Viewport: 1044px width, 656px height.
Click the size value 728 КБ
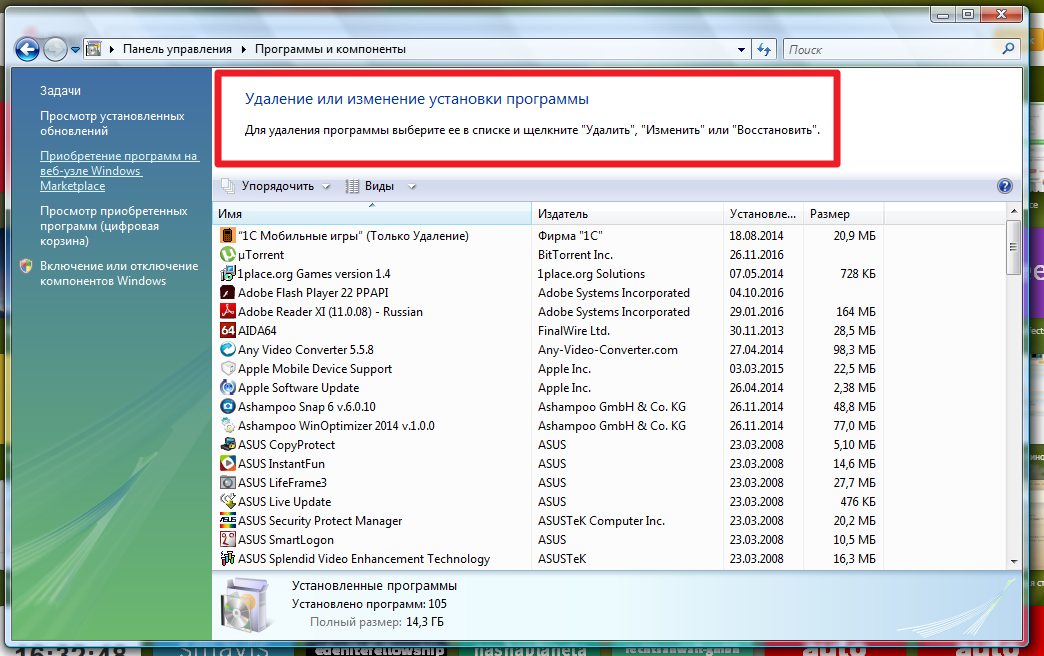pyautogui.click(x=858, y=274)
